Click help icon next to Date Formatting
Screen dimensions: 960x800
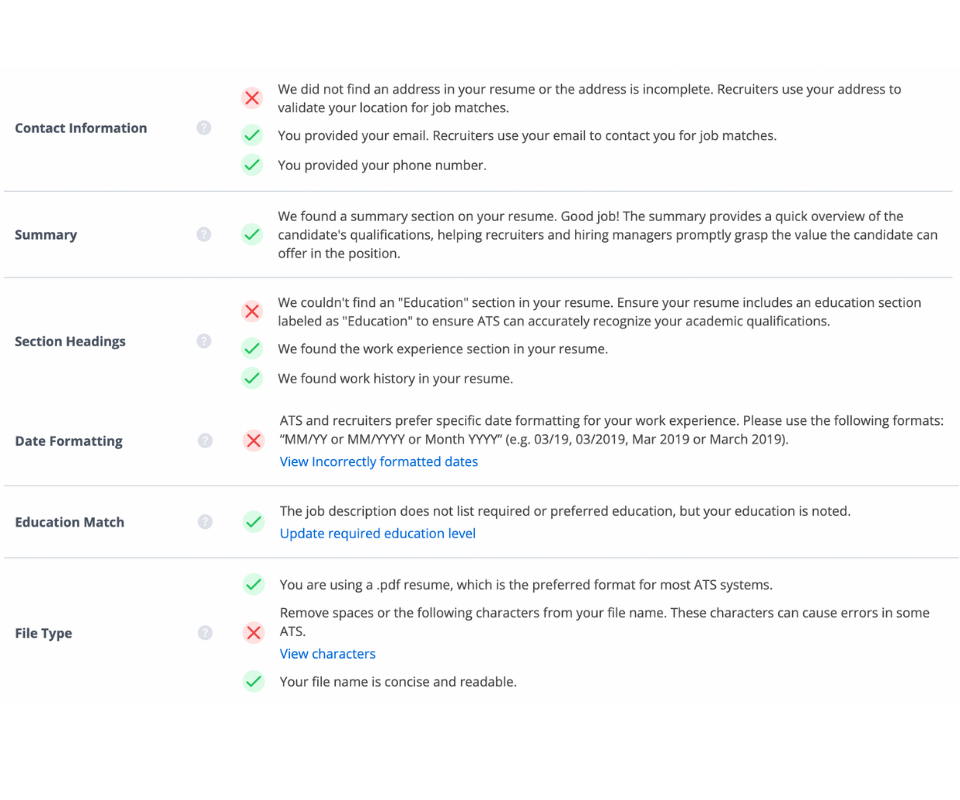(x=205, y=440)
